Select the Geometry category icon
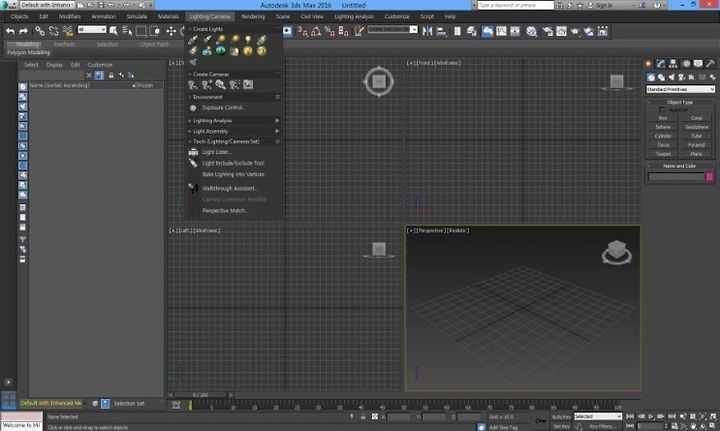This screenshot has height=431, width=720. (x=651, y=77)
